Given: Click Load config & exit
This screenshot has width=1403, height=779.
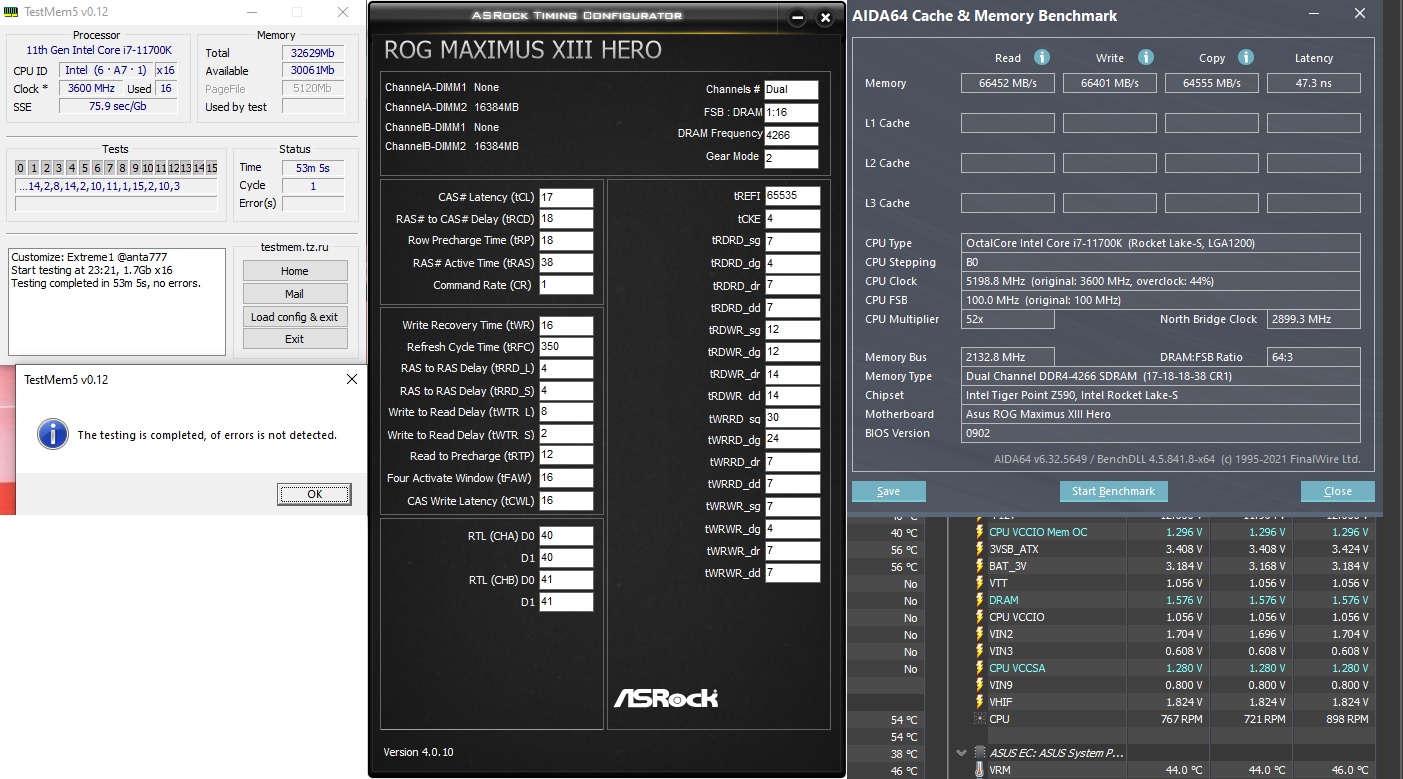Looking at the screenshot, I should tap(295, 317).
